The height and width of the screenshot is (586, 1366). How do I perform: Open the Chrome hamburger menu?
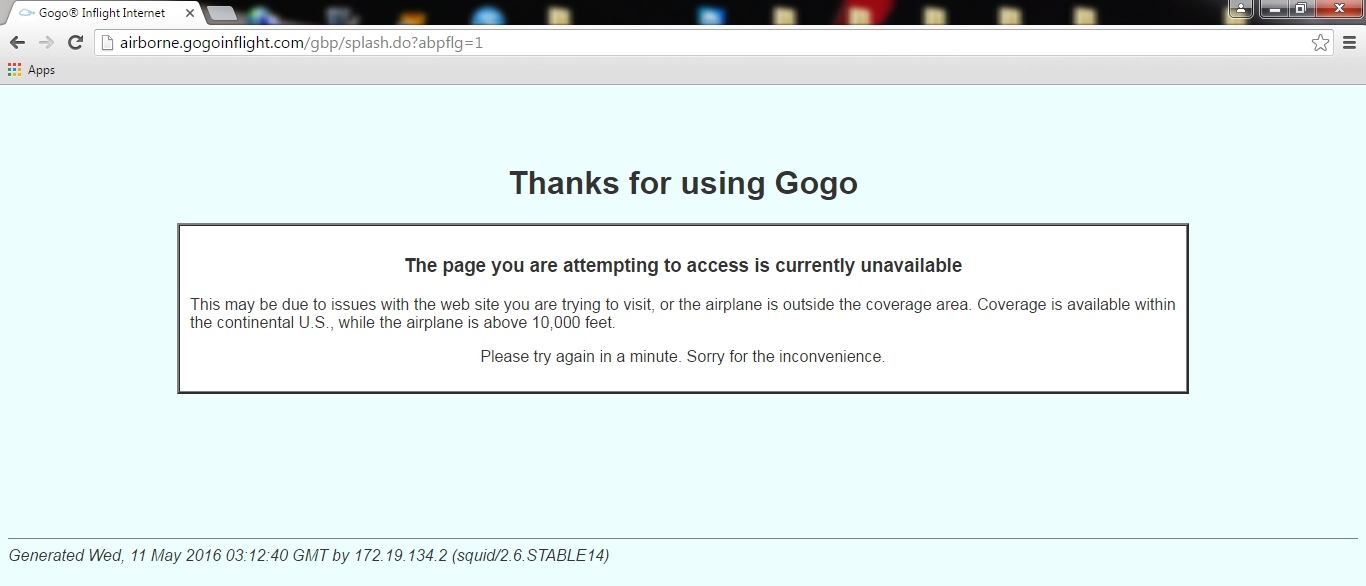point(1349,43)
